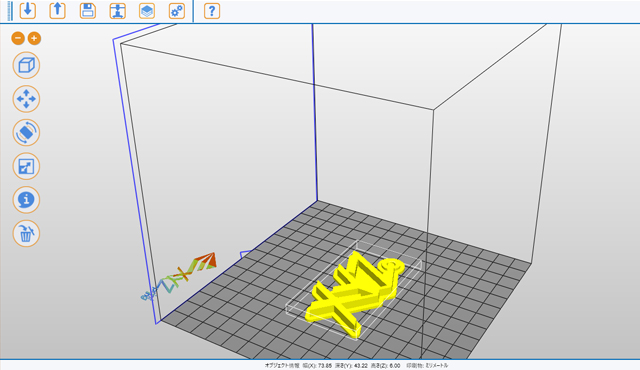
Task: Select the scale object tool
Action: click(26, 166)
